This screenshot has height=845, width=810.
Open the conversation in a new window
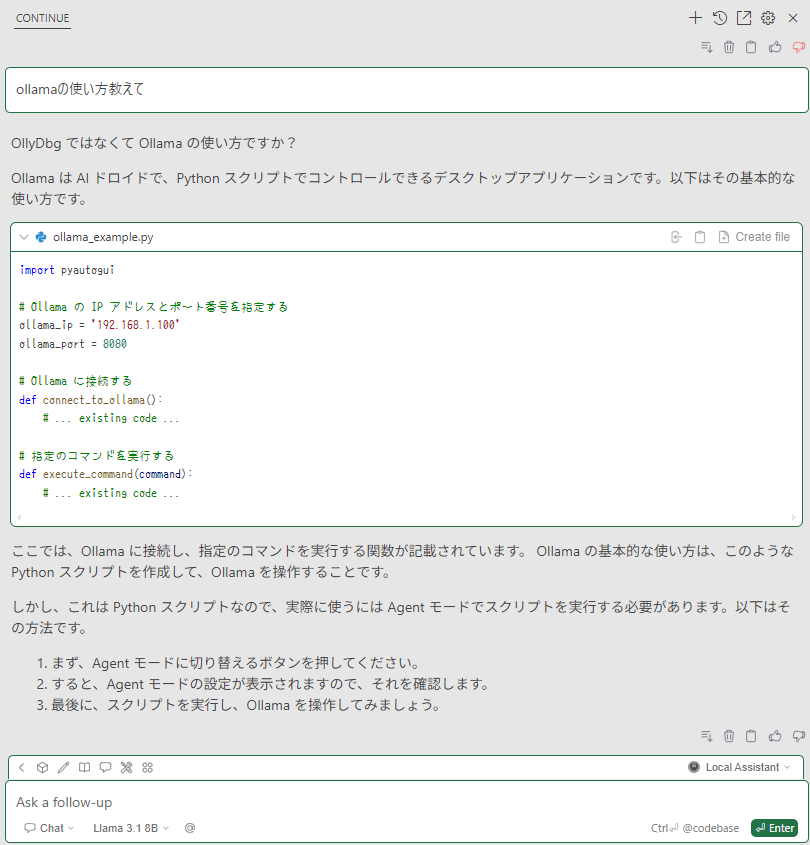743,17
